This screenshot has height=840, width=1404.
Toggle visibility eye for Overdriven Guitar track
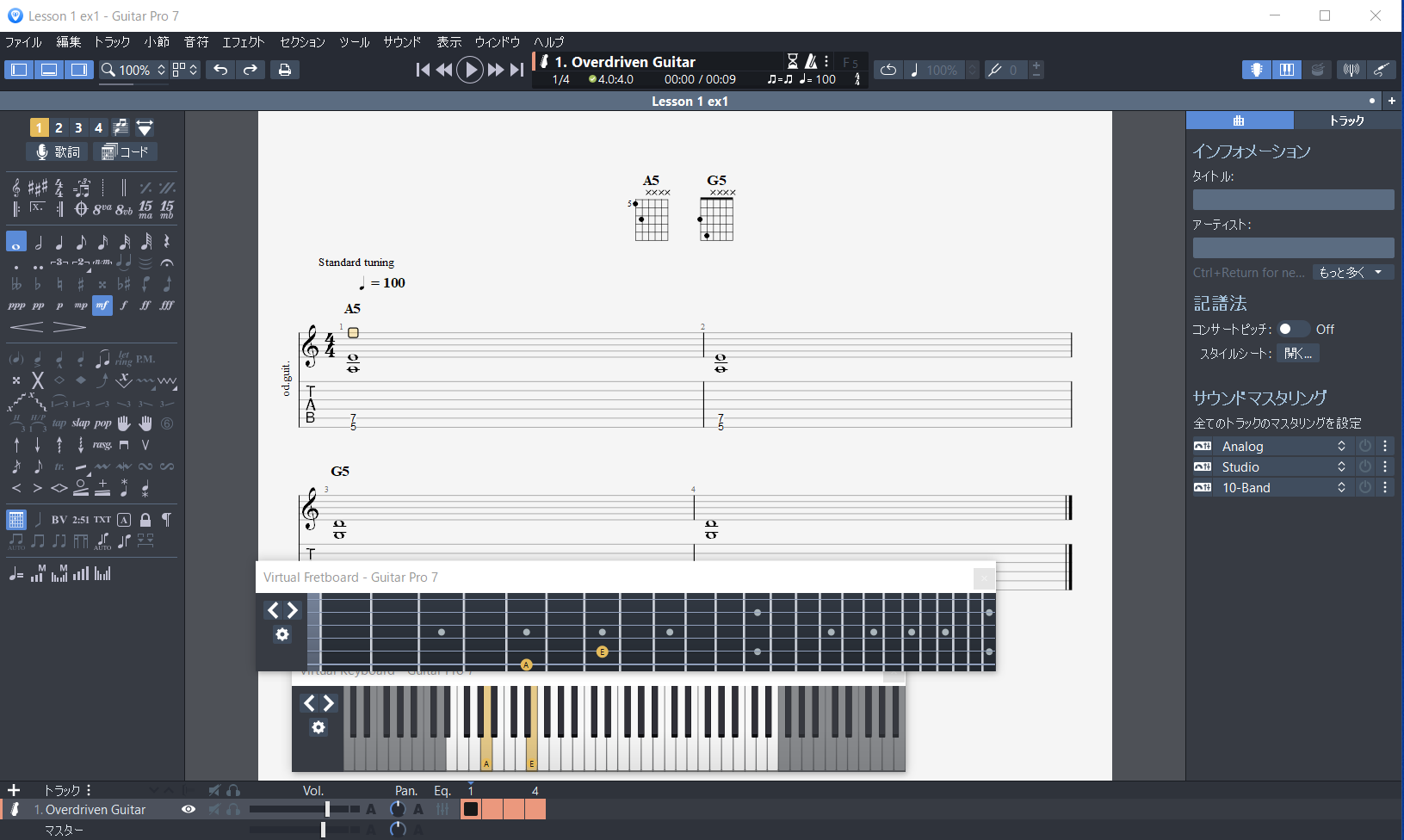189,809
